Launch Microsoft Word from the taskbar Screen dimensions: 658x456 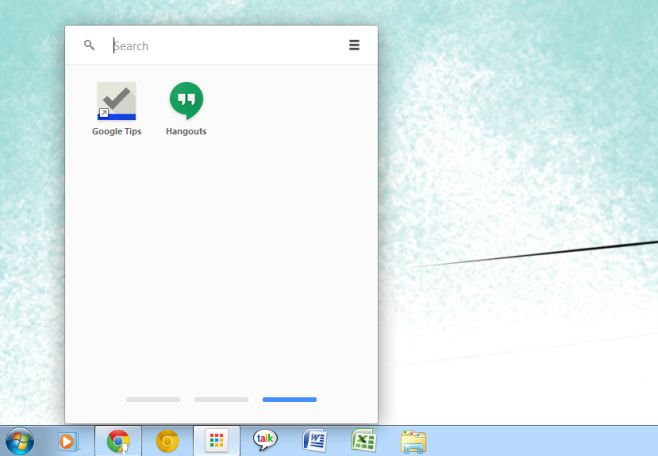tap(315, 440)
